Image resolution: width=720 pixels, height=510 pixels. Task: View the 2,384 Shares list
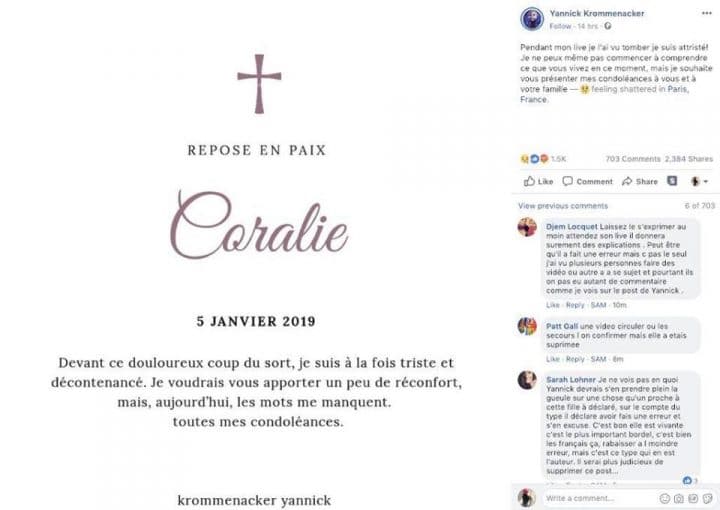(x=688, y=159)
